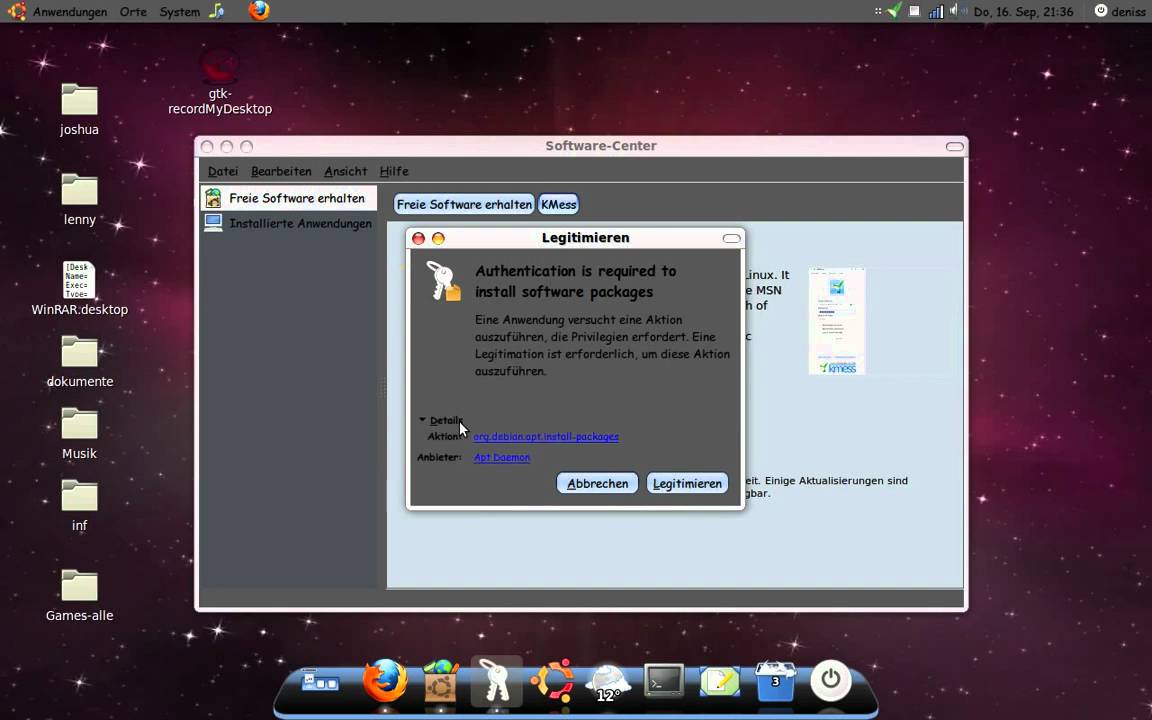Viewport: 1152px width, 720px height.
Task: Click the KMess breadcrumb button
Action: tap(558, 204)
